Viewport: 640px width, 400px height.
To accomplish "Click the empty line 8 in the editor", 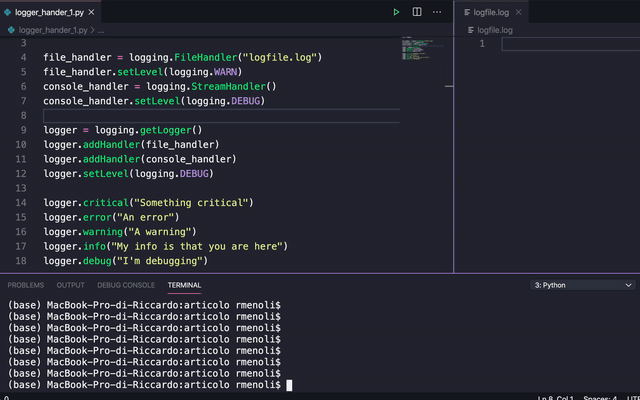I will 221,116.
